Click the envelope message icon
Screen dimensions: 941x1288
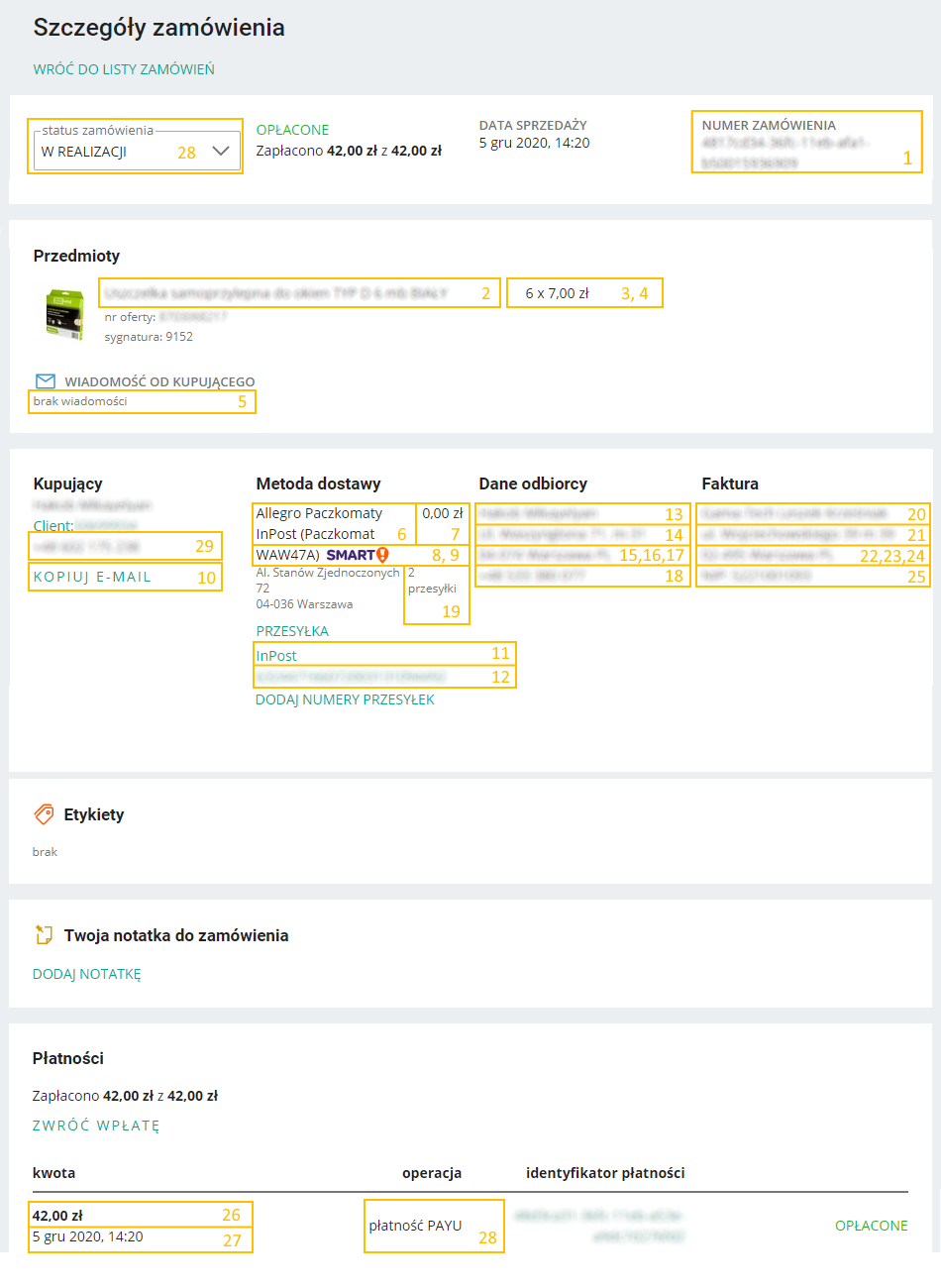click(x=45, y=381)
